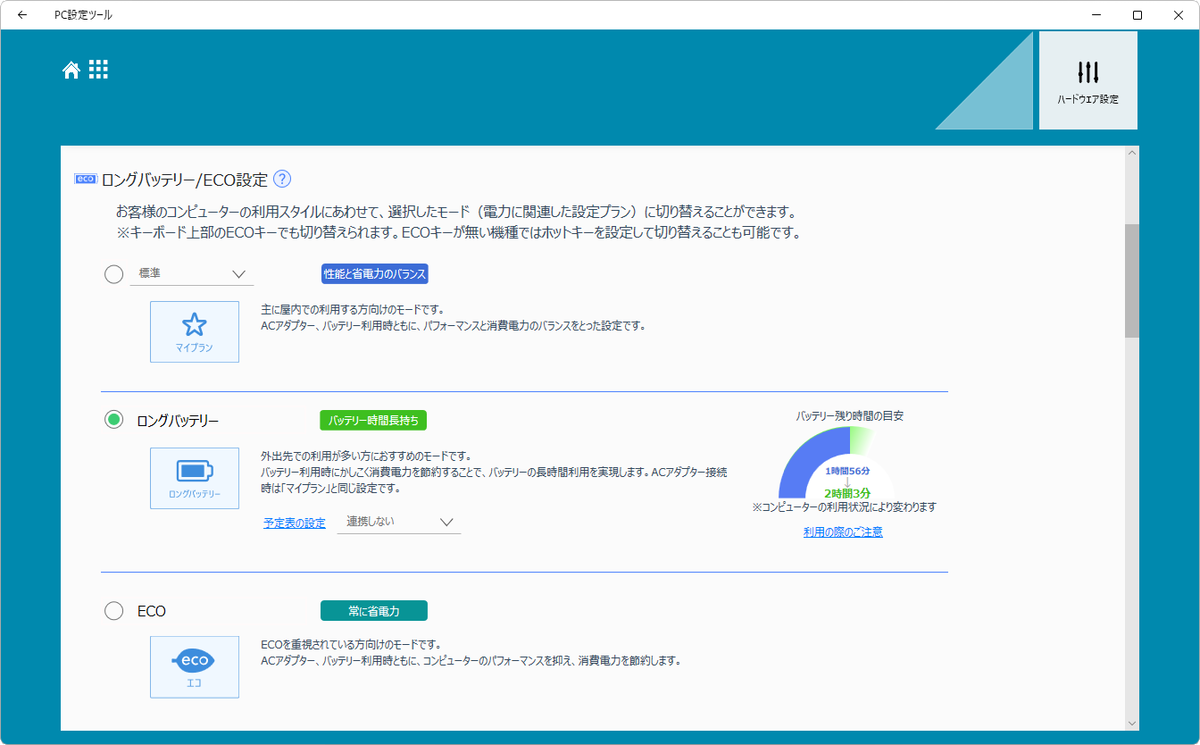Go to home via house icon
1200x745 pixels.
click(x=71, y=70)
